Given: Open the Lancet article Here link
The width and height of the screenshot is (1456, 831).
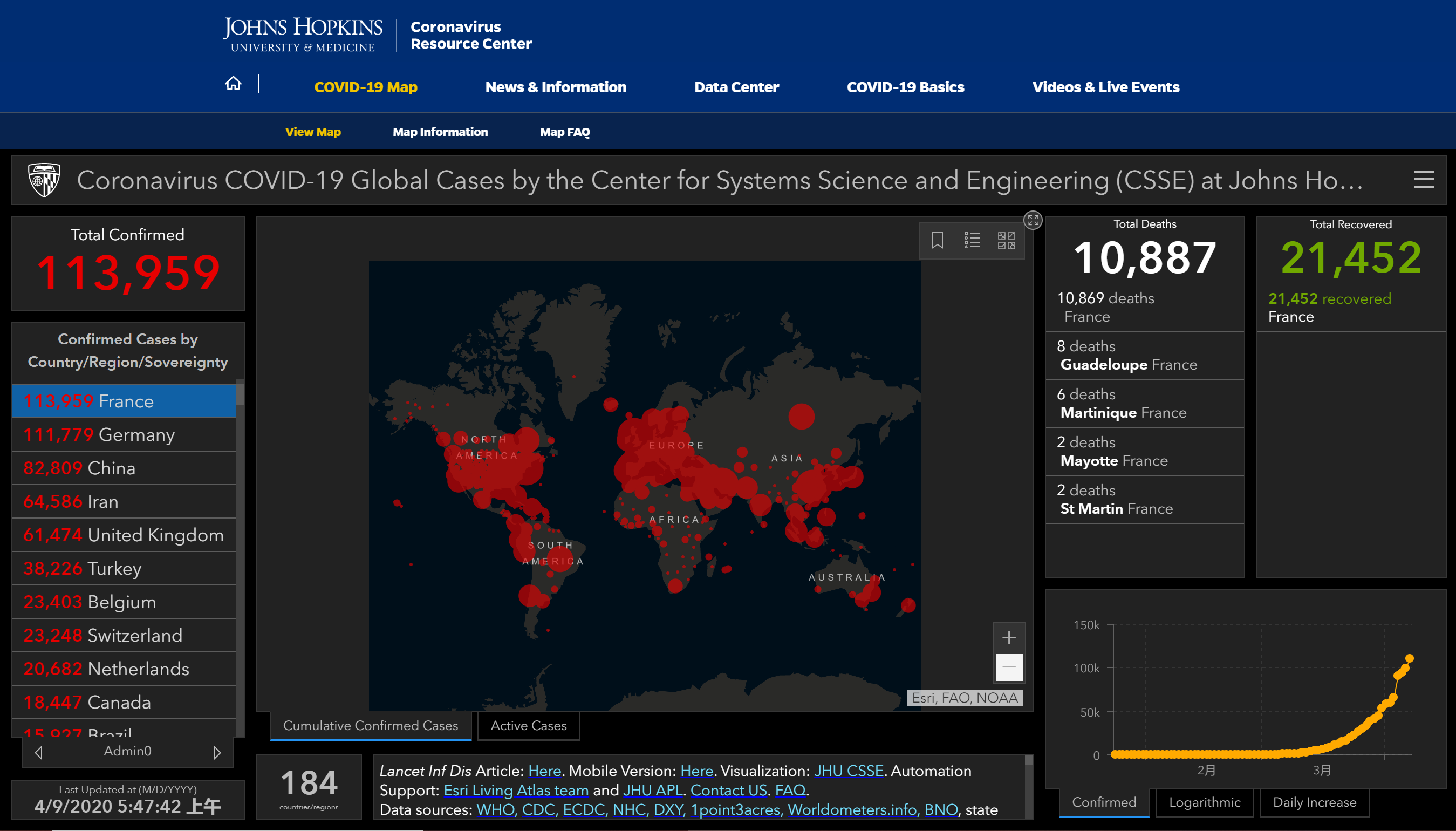Looking at the screenshot, I should click(x=544, y=771).
